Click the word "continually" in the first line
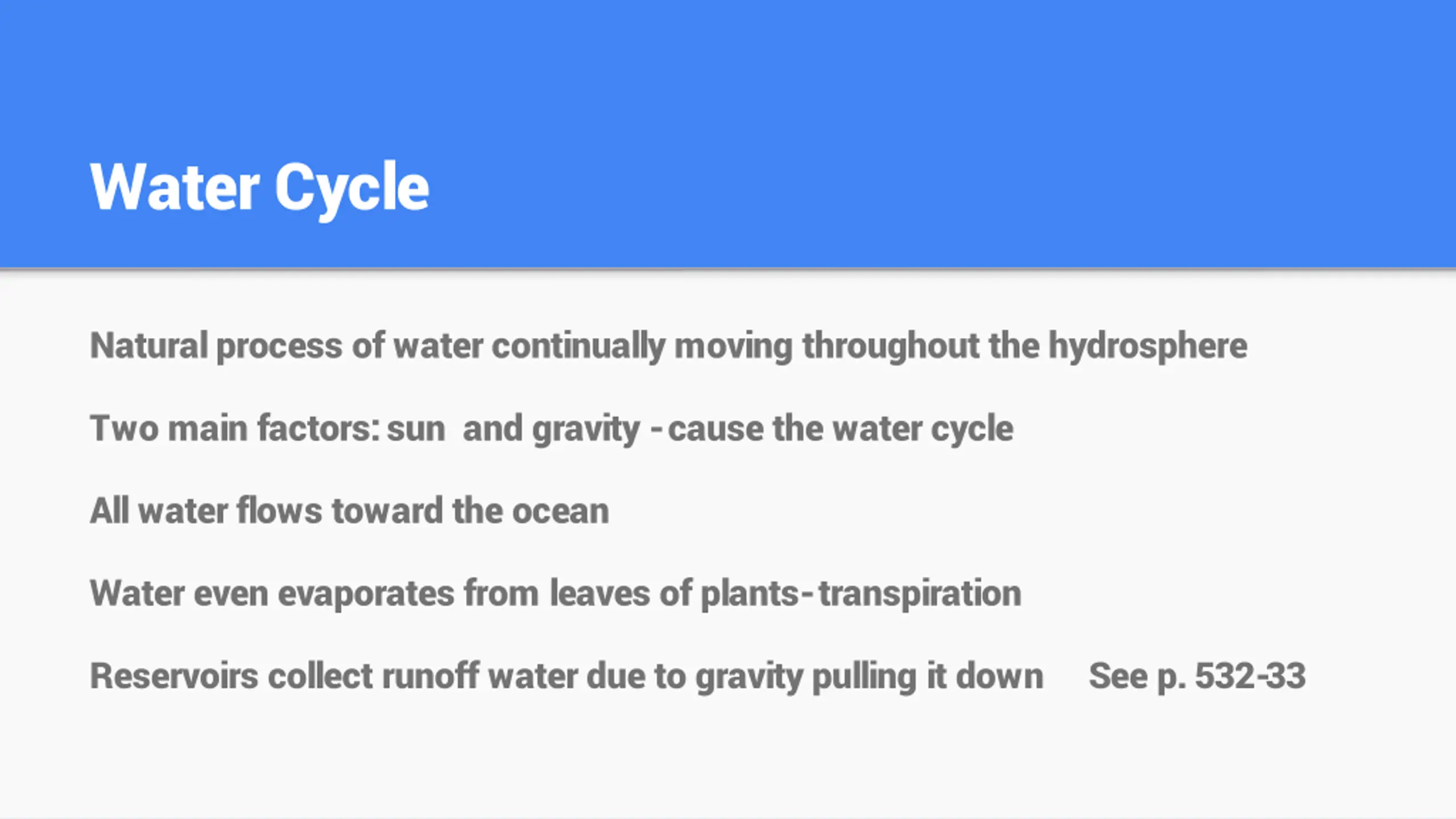 578,346
